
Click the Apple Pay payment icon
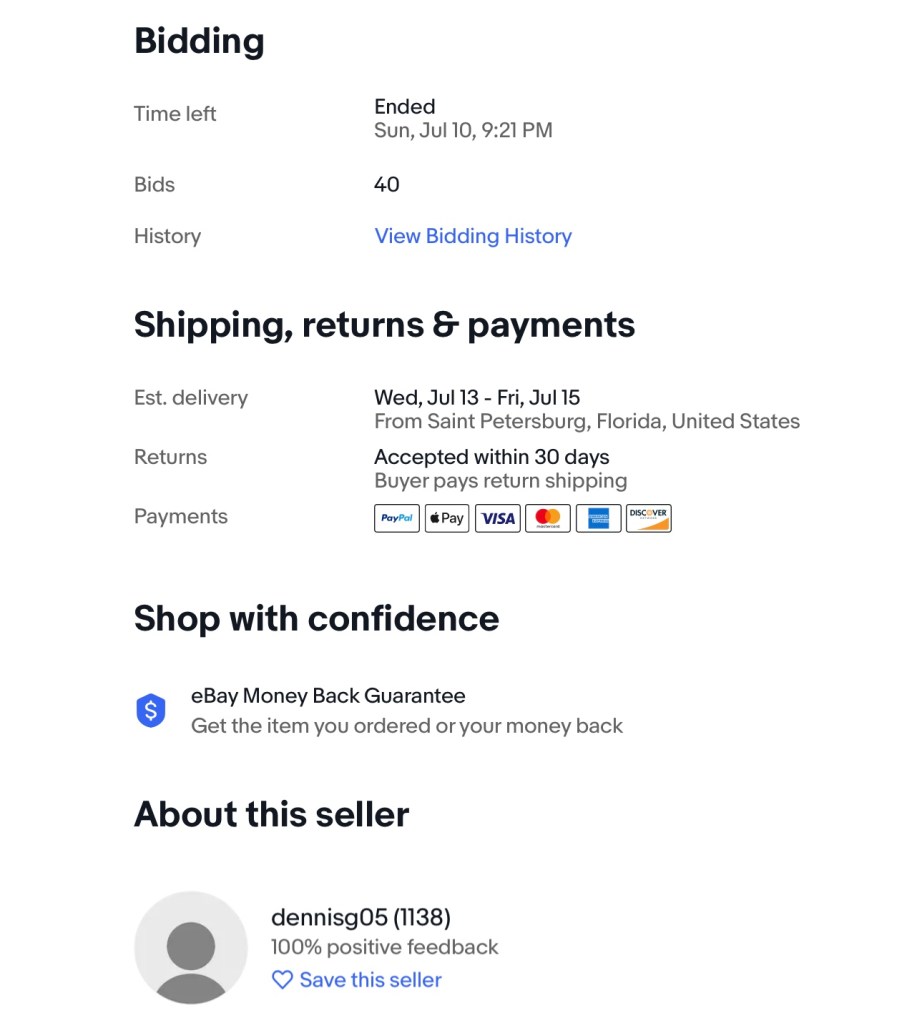[447, 518]
